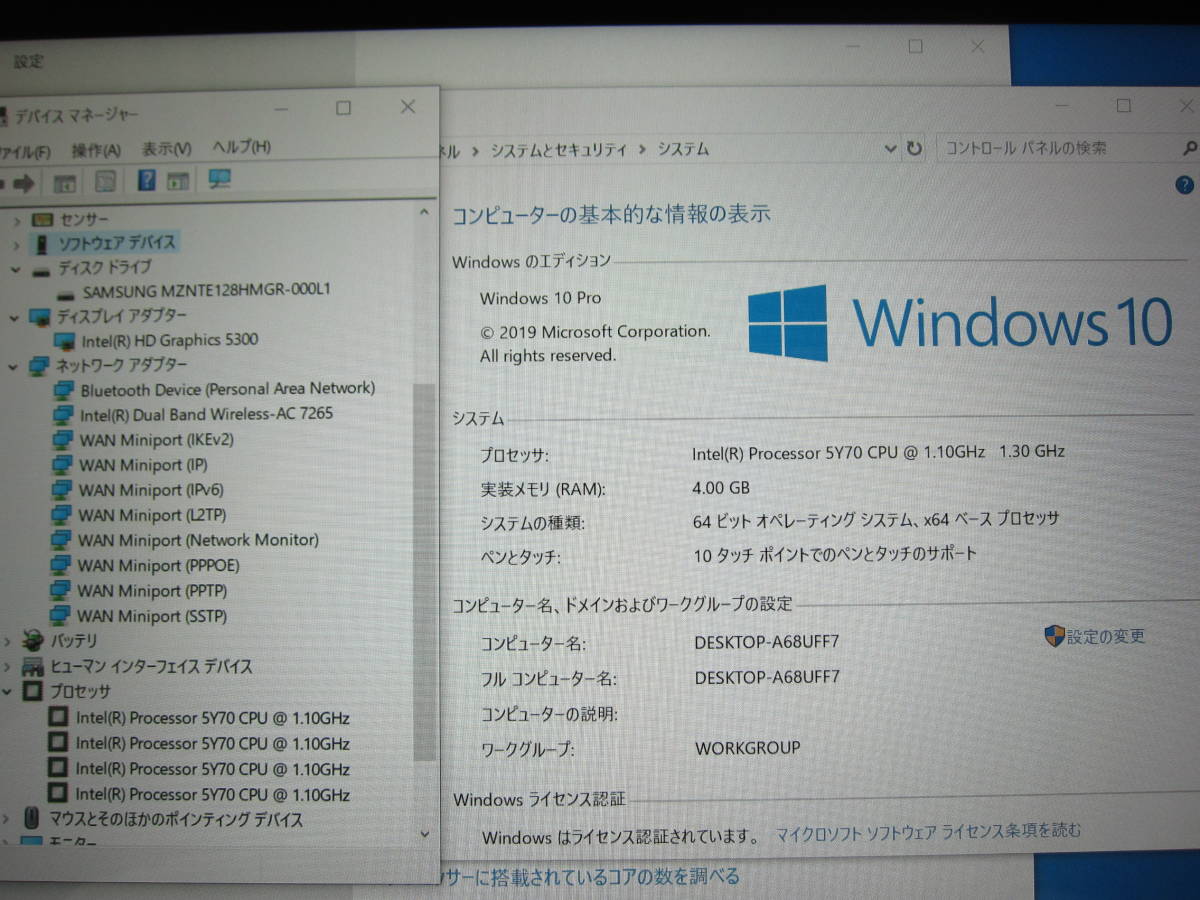Select WAN Miniport (IPv6) row text
1200x900 pixels.
coord(151,490)
